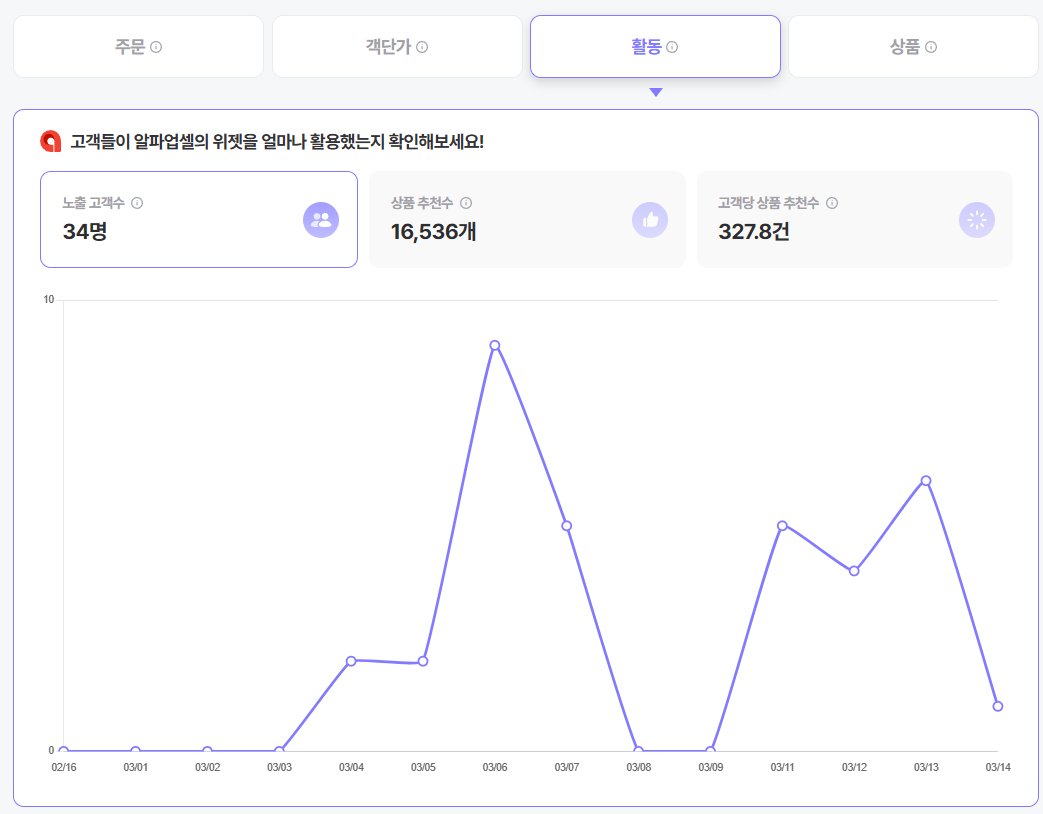Select the 노출 고객수 34명 card
This screenshot has width=1043, height=814.
[x=199, y=219]
